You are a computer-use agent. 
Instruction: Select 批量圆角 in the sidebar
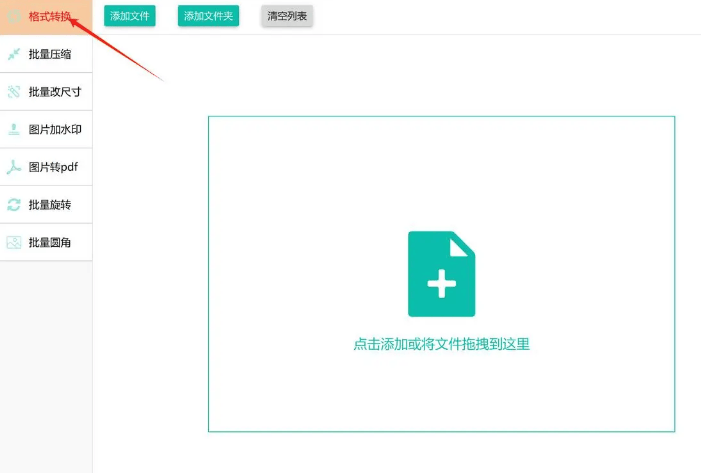pyautogui.click(x=50, y=242)
